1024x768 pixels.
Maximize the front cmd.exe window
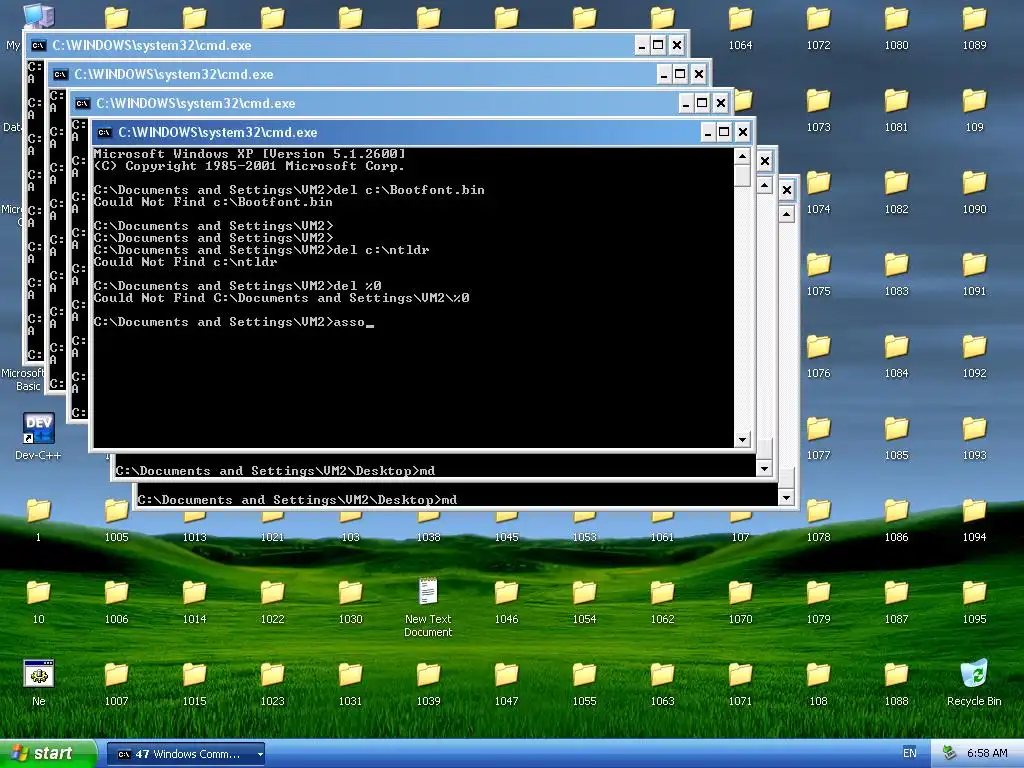click(x=724, y=133)
